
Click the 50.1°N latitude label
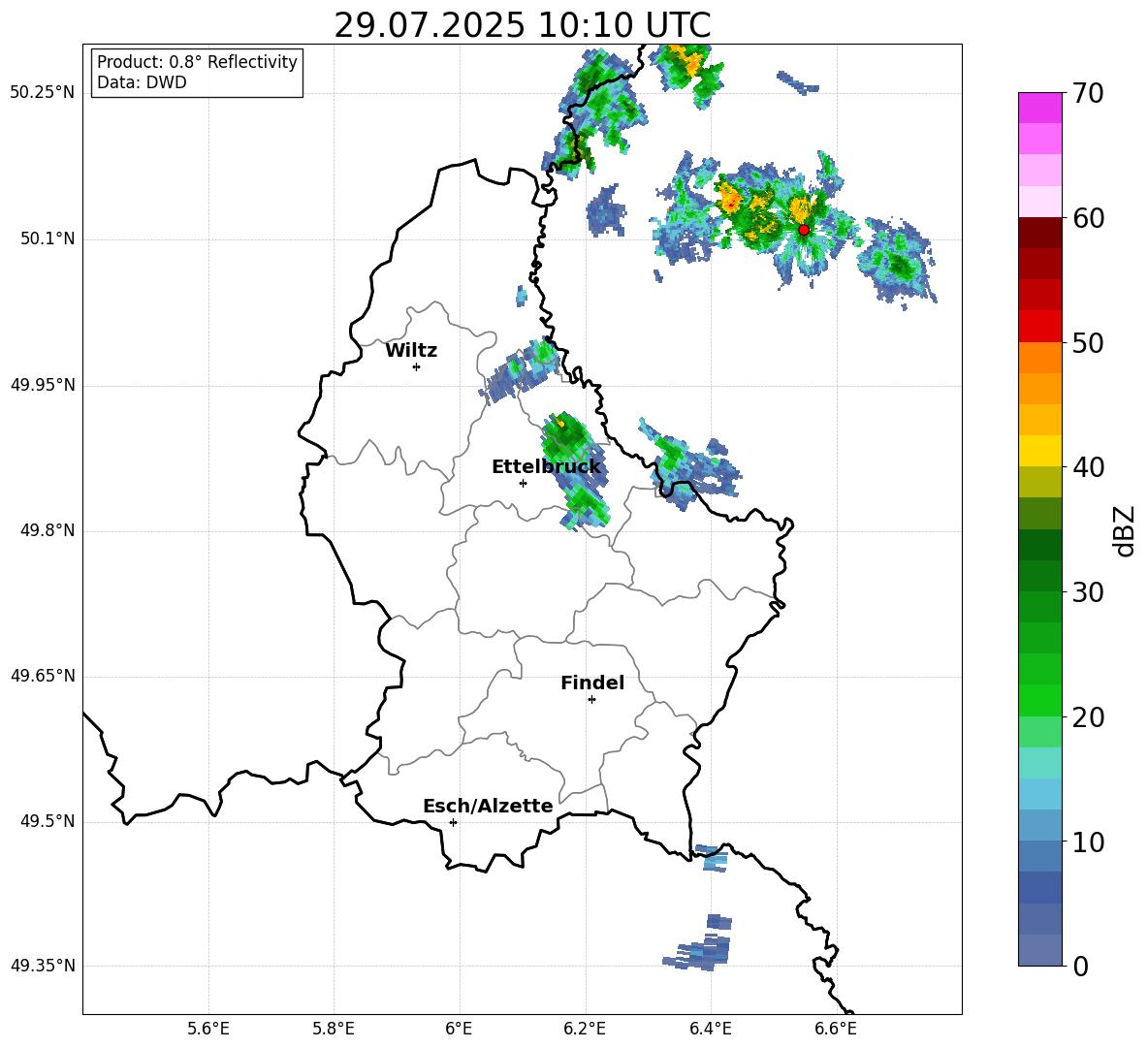click(x=48, y=239)
